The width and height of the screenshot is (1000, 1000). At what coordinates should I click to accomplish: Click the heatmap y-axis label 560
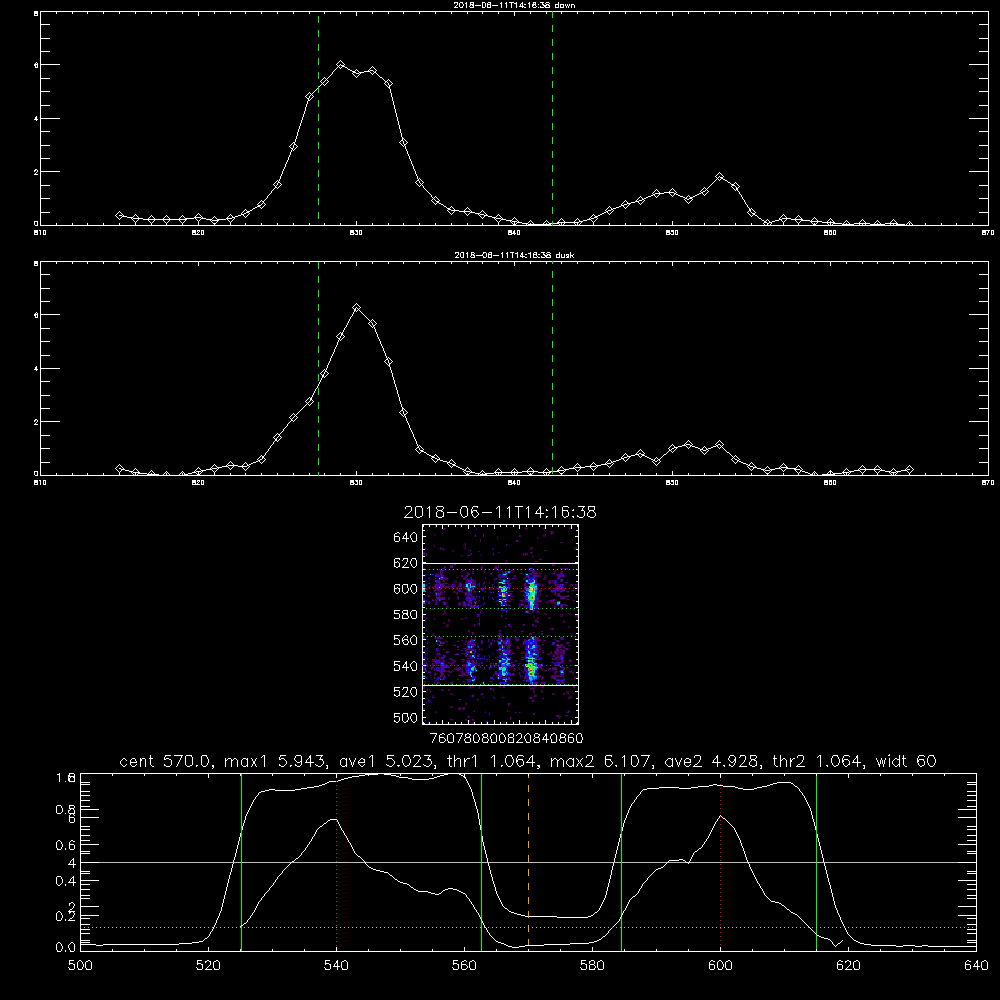coord(406,640)
